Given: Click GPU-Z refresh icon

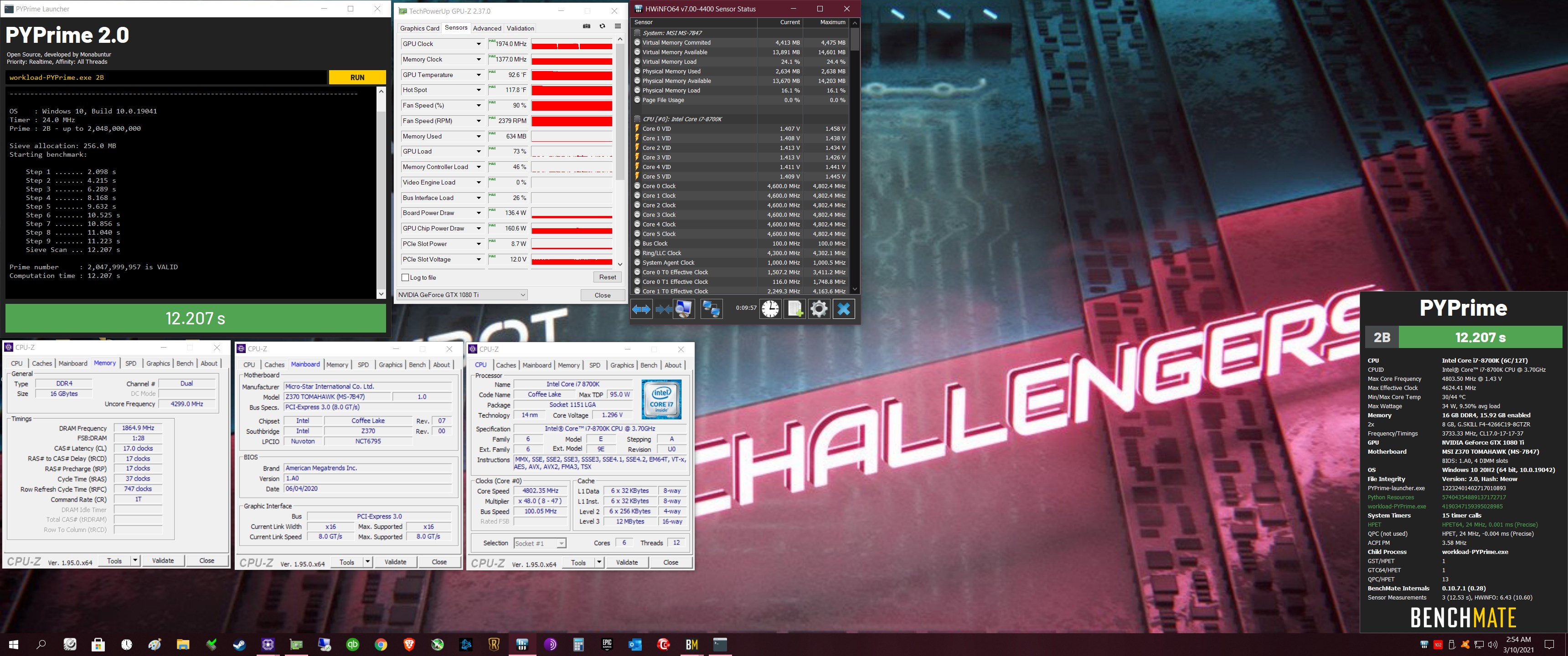Looking at the screenshot, I should pos(602,26).
